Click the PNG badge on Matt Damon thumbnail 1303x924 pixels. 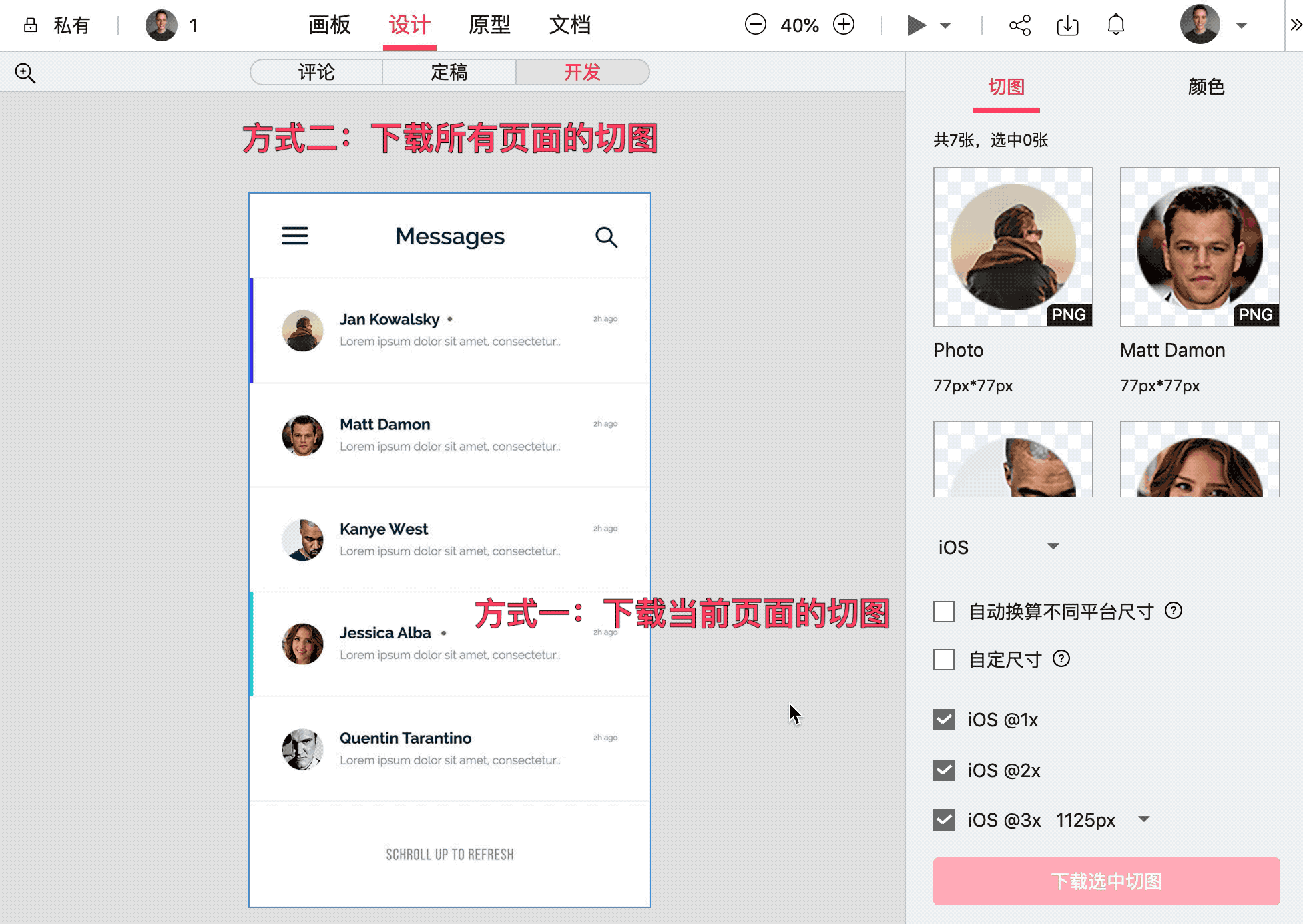(x=1256, y=314)
